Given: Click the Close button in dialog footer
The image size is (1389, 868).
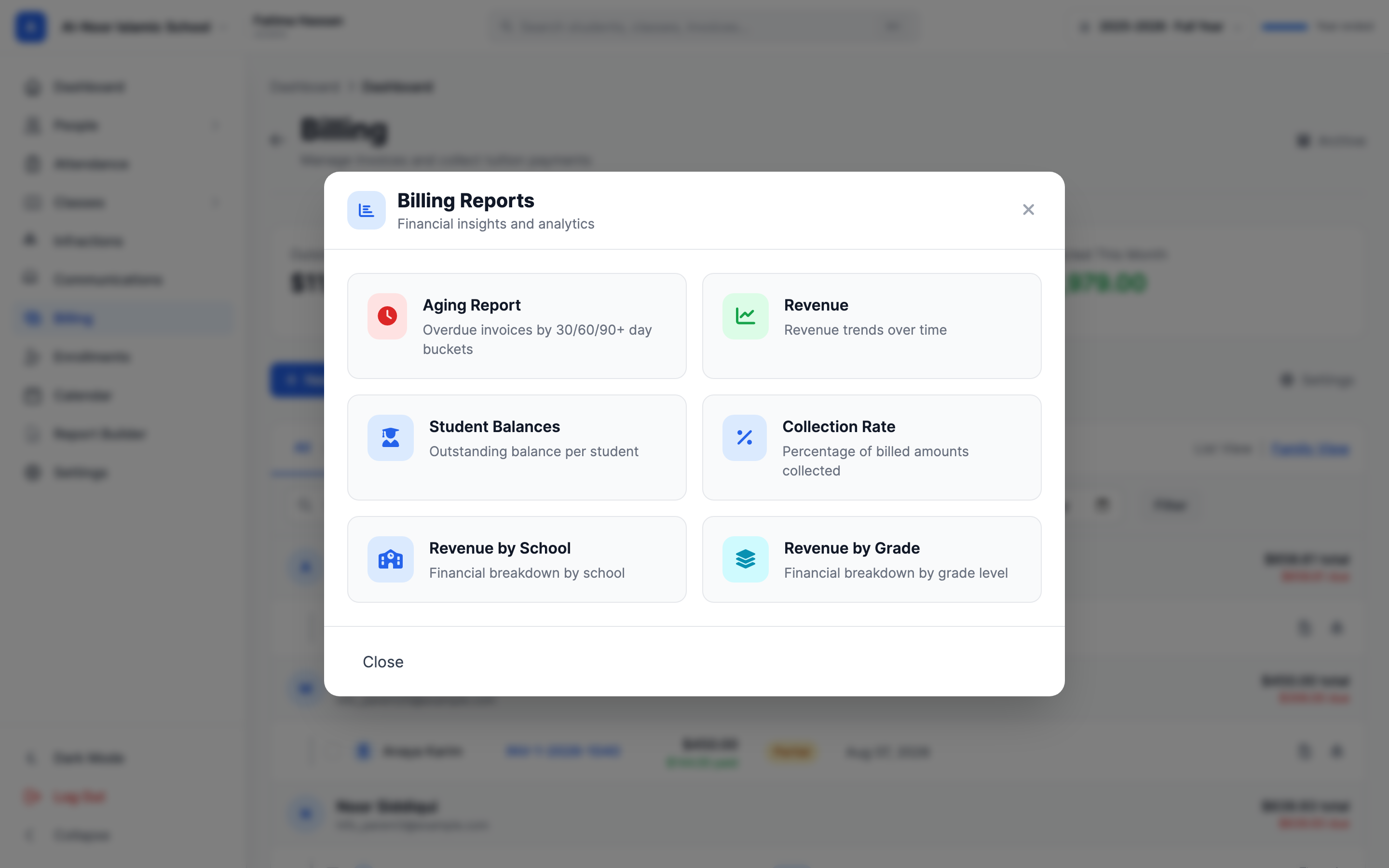Looking at the screenshot, I should coord(383,662).
